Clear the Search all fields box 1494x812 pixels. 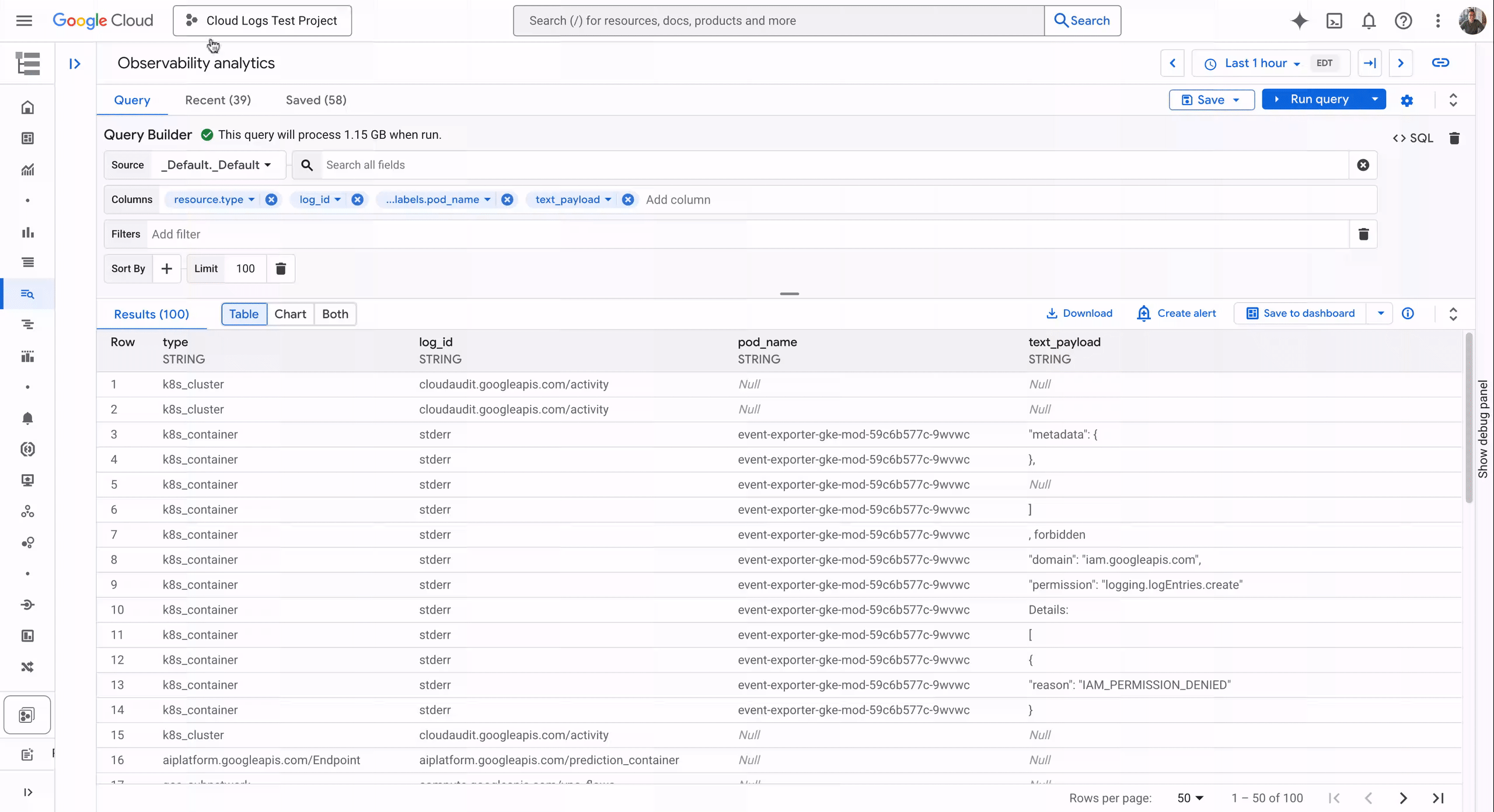[x=1363, y=165]
